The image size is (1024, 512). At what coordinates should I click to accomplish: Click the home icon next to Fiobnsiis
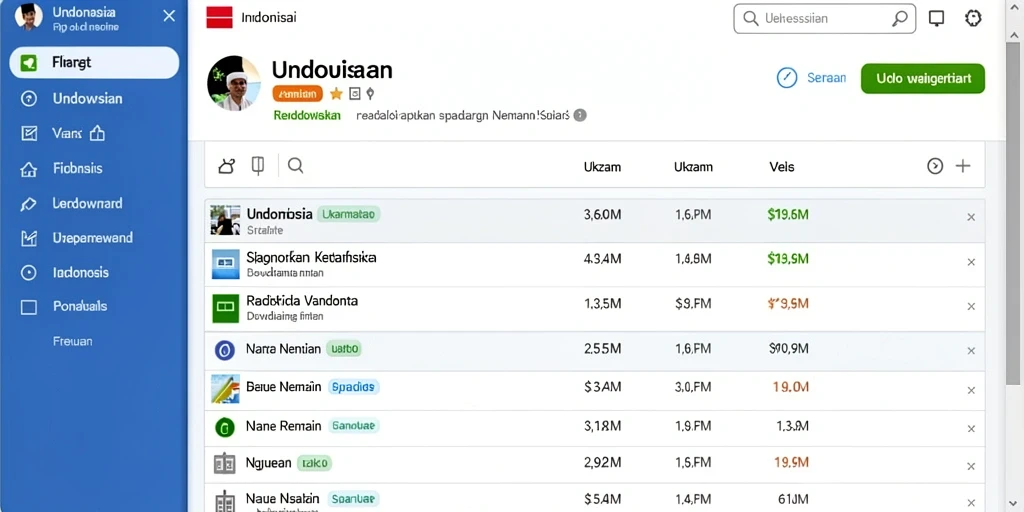pyautogui.click(x=29, y=169)
